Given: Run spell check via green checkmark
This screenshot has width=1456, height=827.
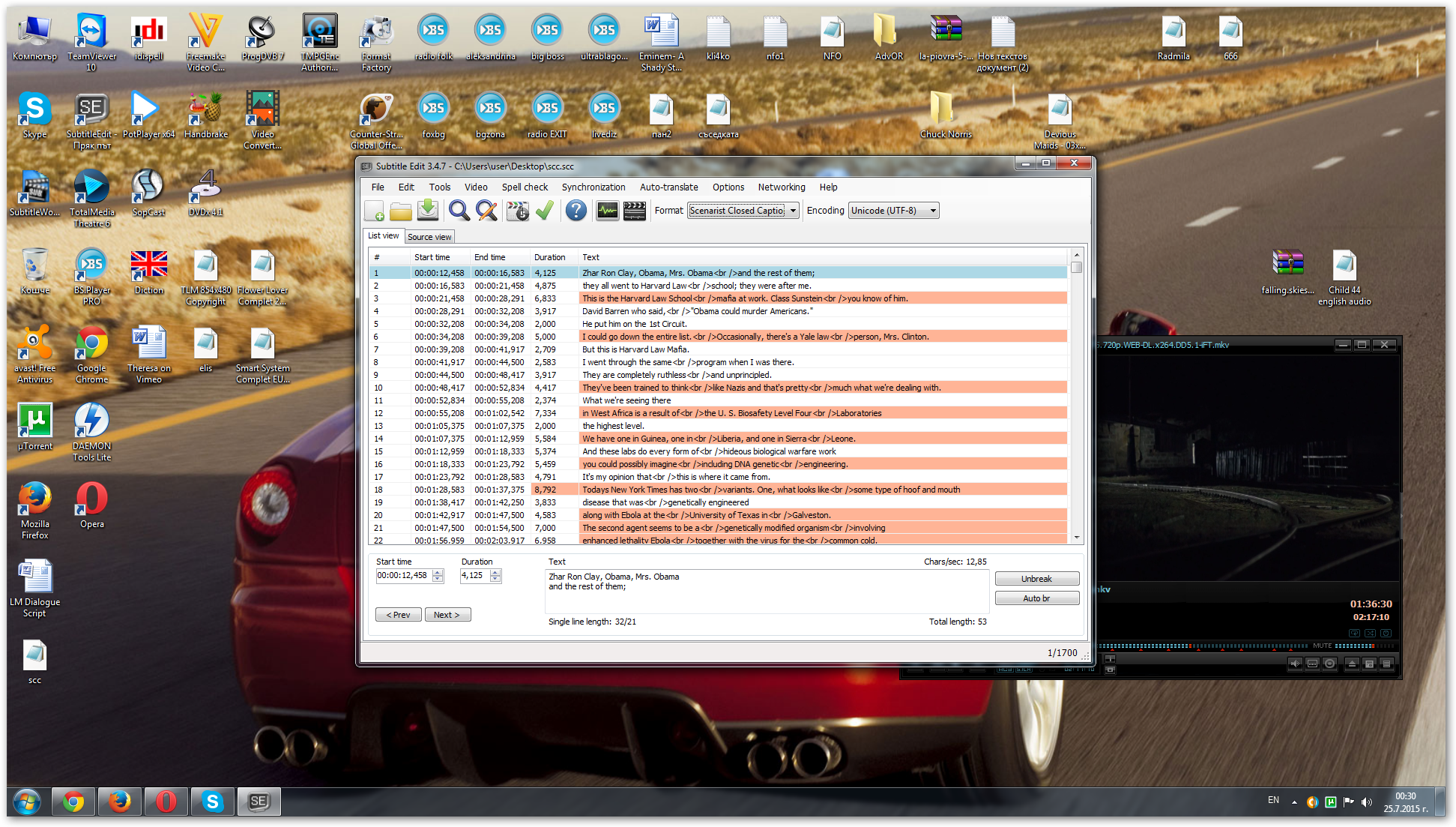Looking at the screenshot, I should tap(545, 211).
